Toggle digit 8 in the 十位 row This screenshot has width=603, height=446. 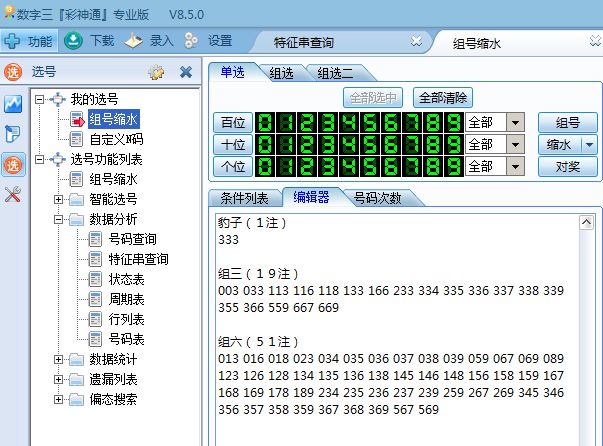pyautogui.click(x=433, y=145)
